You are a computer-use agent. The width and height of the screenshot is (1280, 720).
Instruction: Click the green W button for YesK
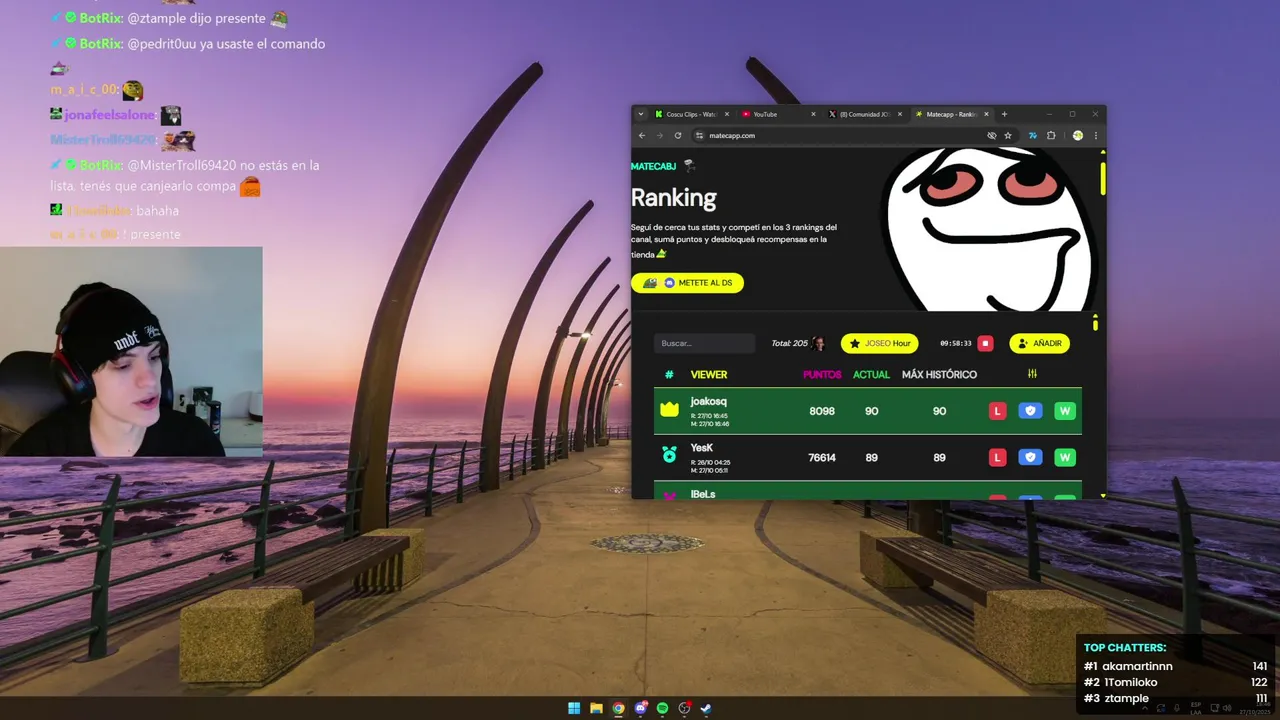(x=1065, y=457)
